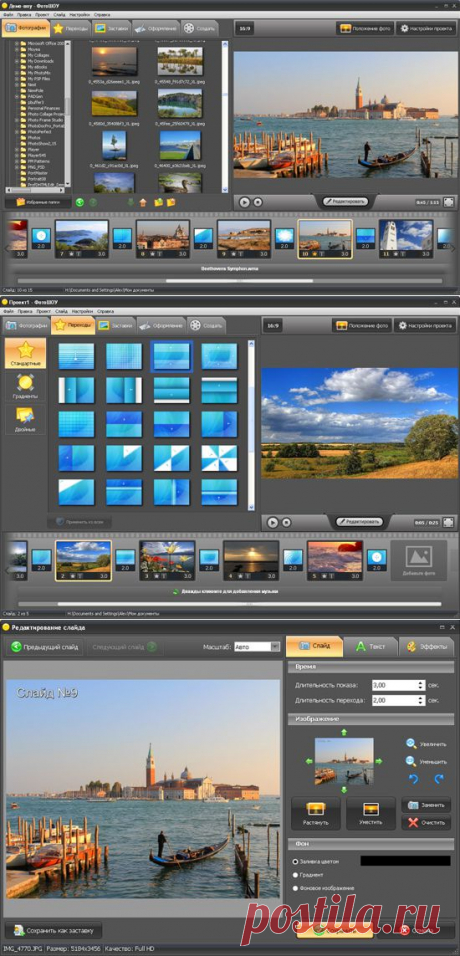Open the Настройки menu in Проект1 window
460x956 pixels.
click(82, 311)
